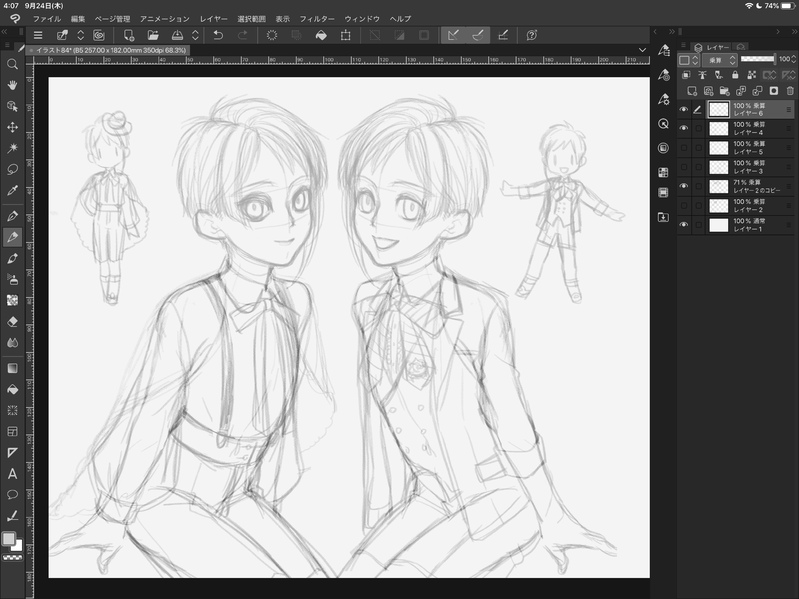Select the Pen tool
Image resolution: width=799 pixels, height=599 pixels.
click(x=12, y=215)
